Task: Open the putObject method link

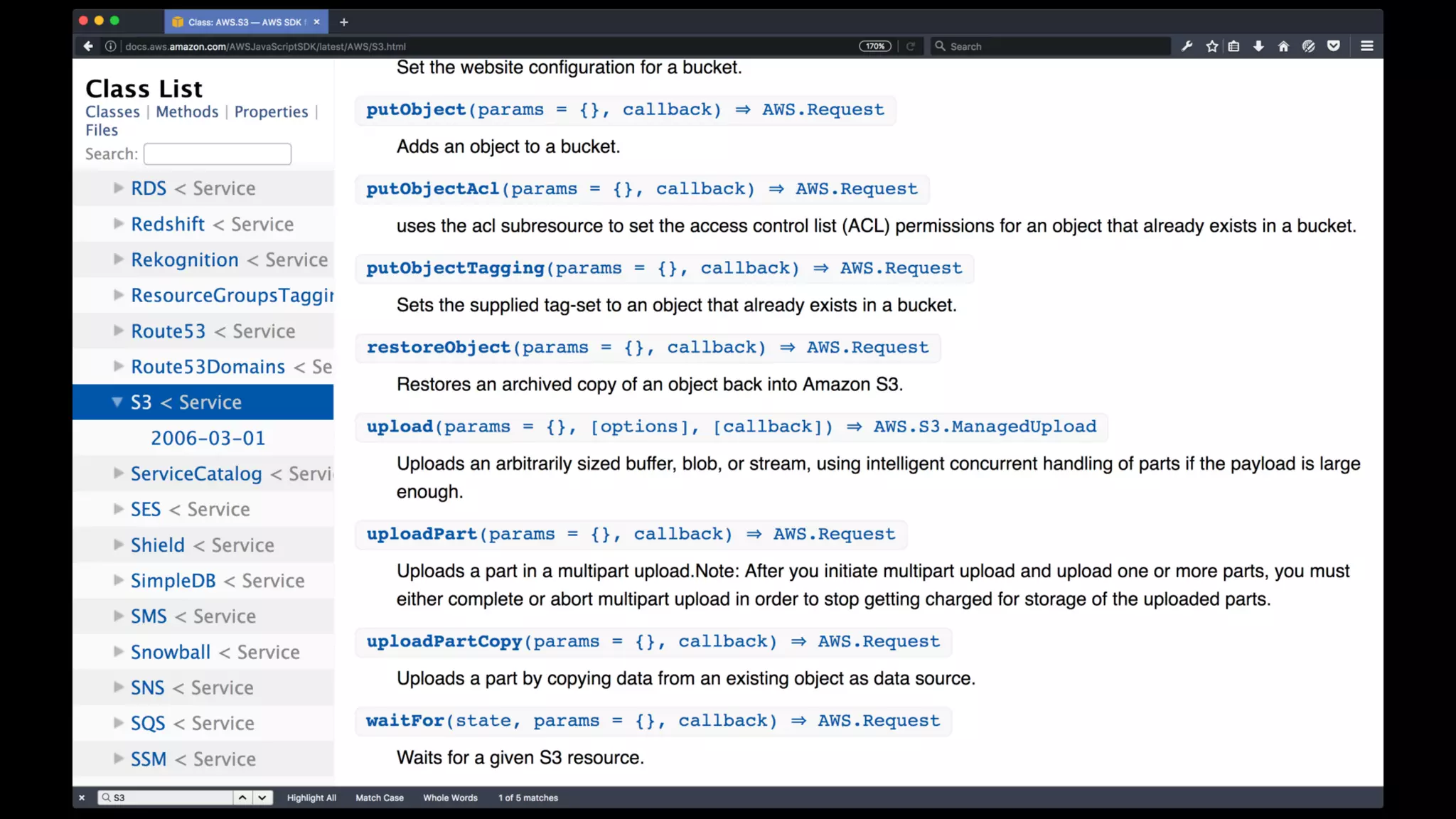Action: click(x=416, y=109)
